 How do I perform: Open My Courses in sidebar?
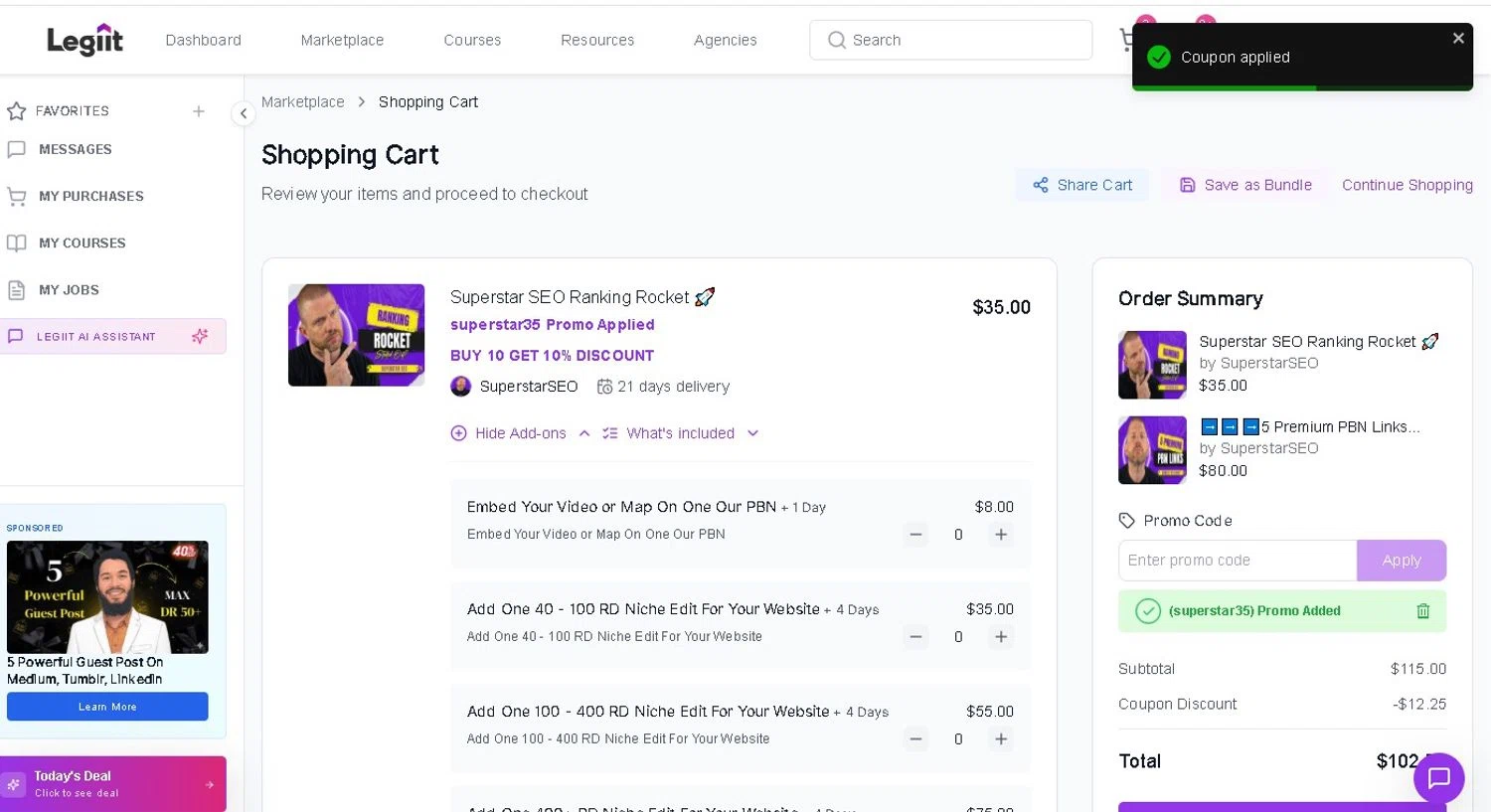click(82, 243)
